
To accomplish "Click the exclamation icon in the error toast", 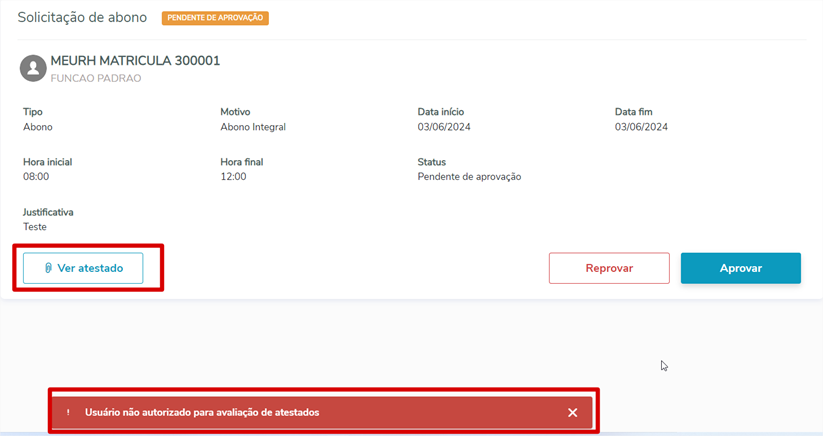I will [68, 412].
